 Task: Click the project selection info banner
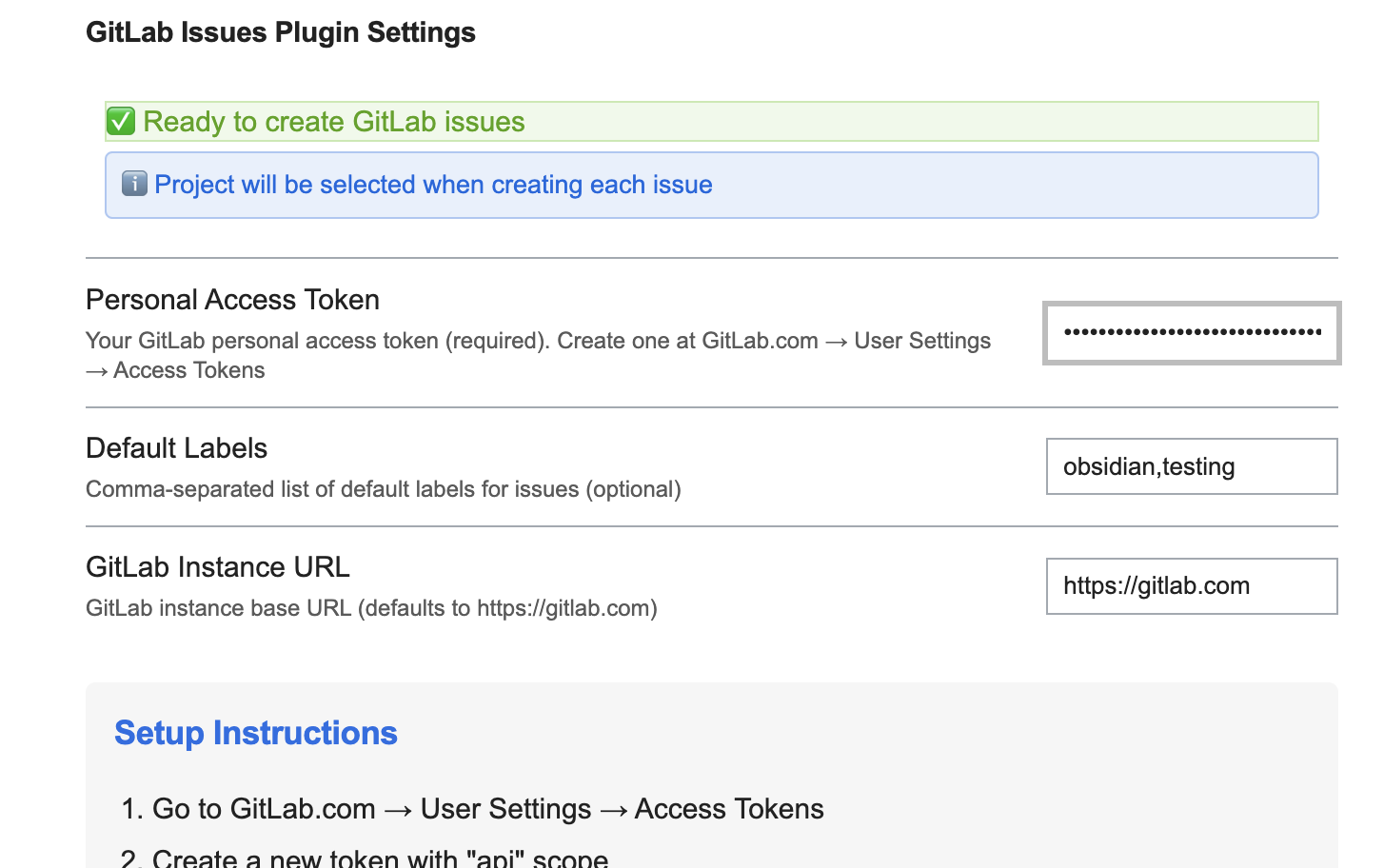tap(712, 184)
